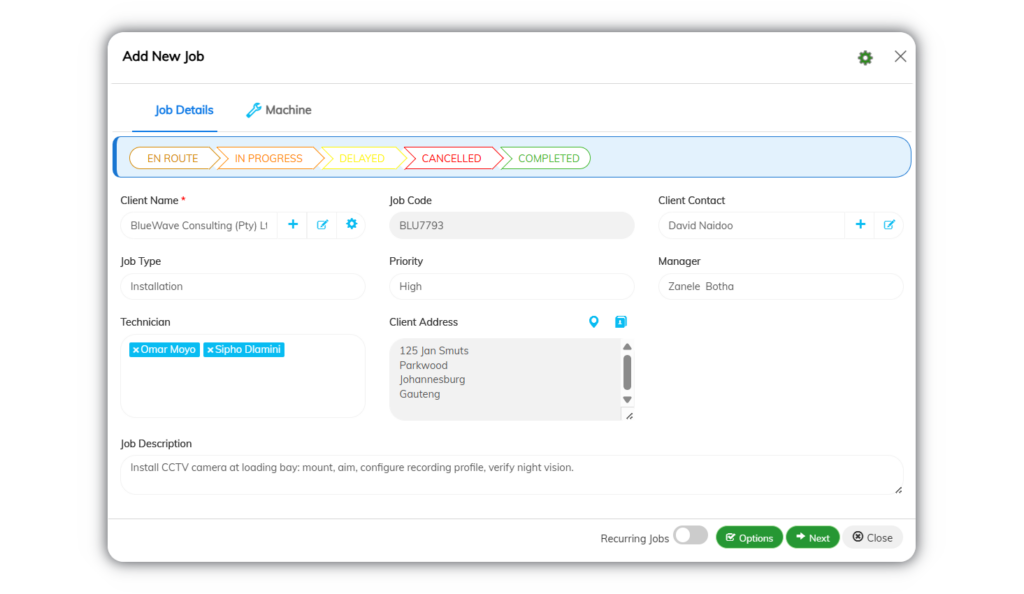Add a new client contact
This screenshot has width=1024, height=594.
coord(860,225)
